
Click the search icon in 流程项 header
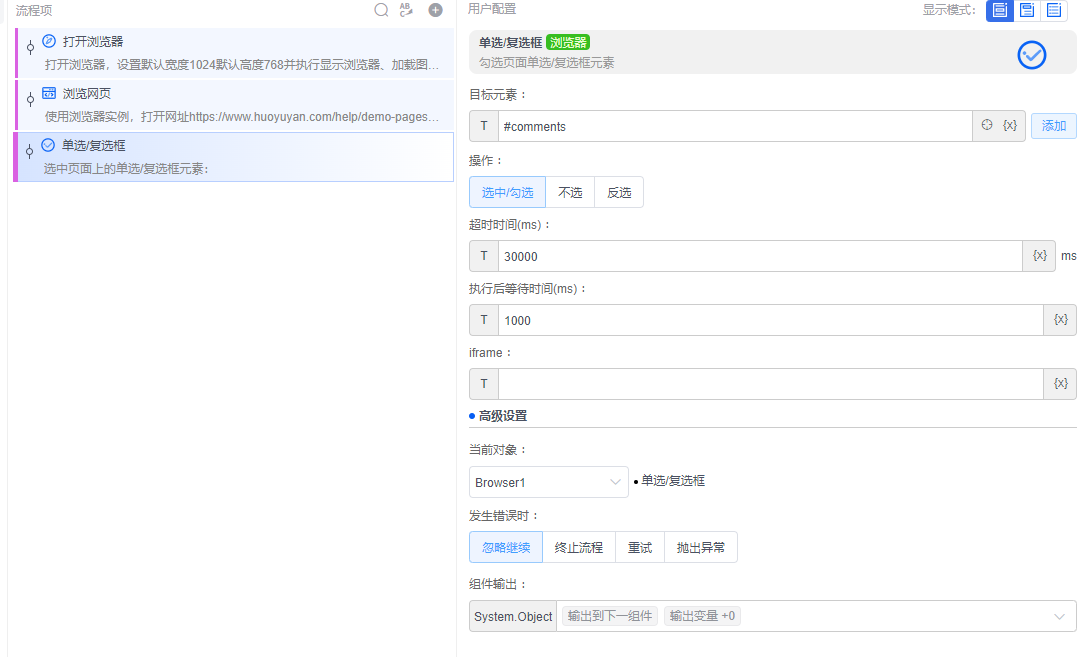click(x=381, y=10)
